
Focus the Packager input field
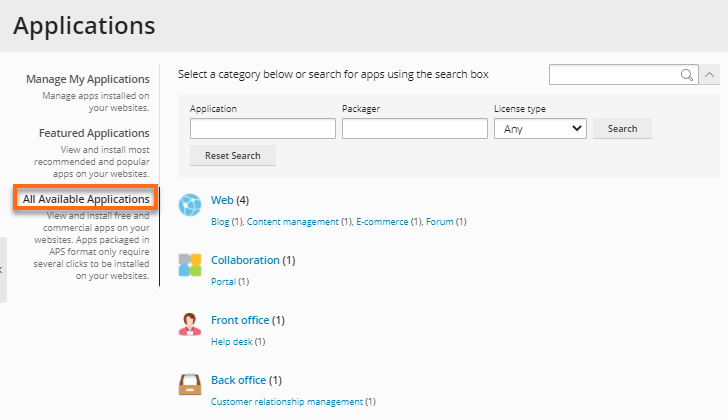click(x=414, y=129)
